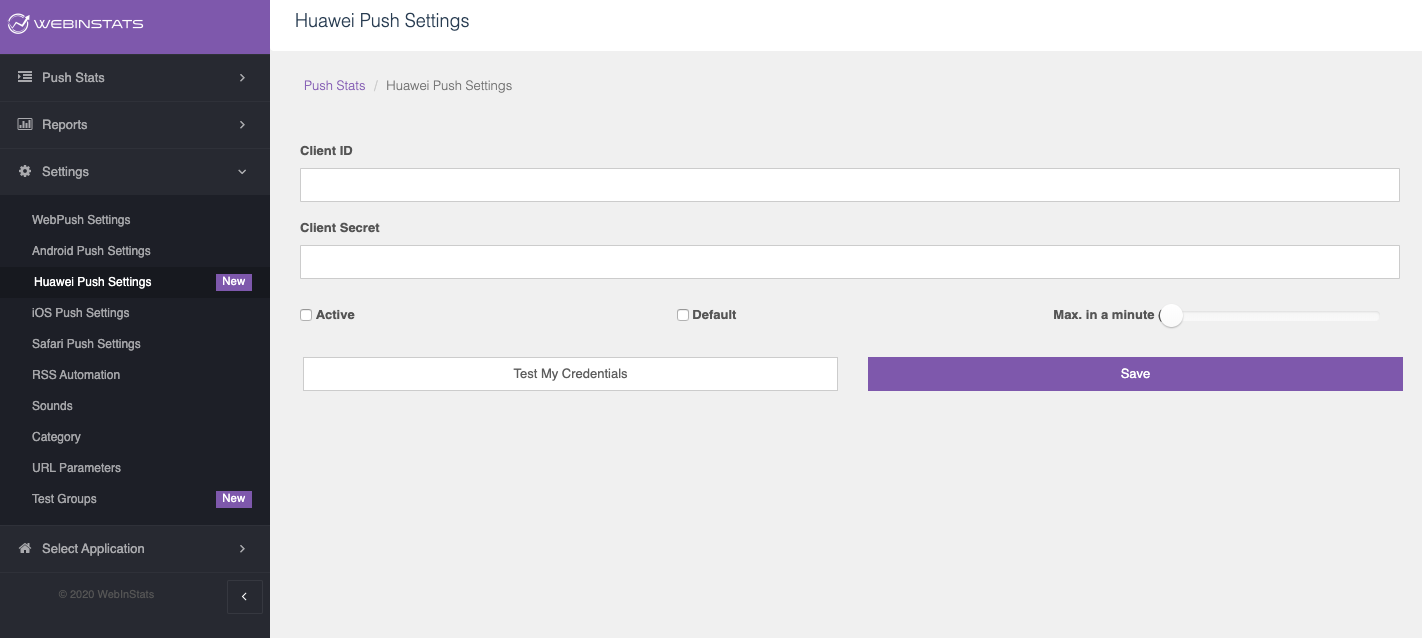The width and height of the screenshot is (1422, 638).
Task: Expand the Push Stats menu chevron
Action: (x=242, y=77)
